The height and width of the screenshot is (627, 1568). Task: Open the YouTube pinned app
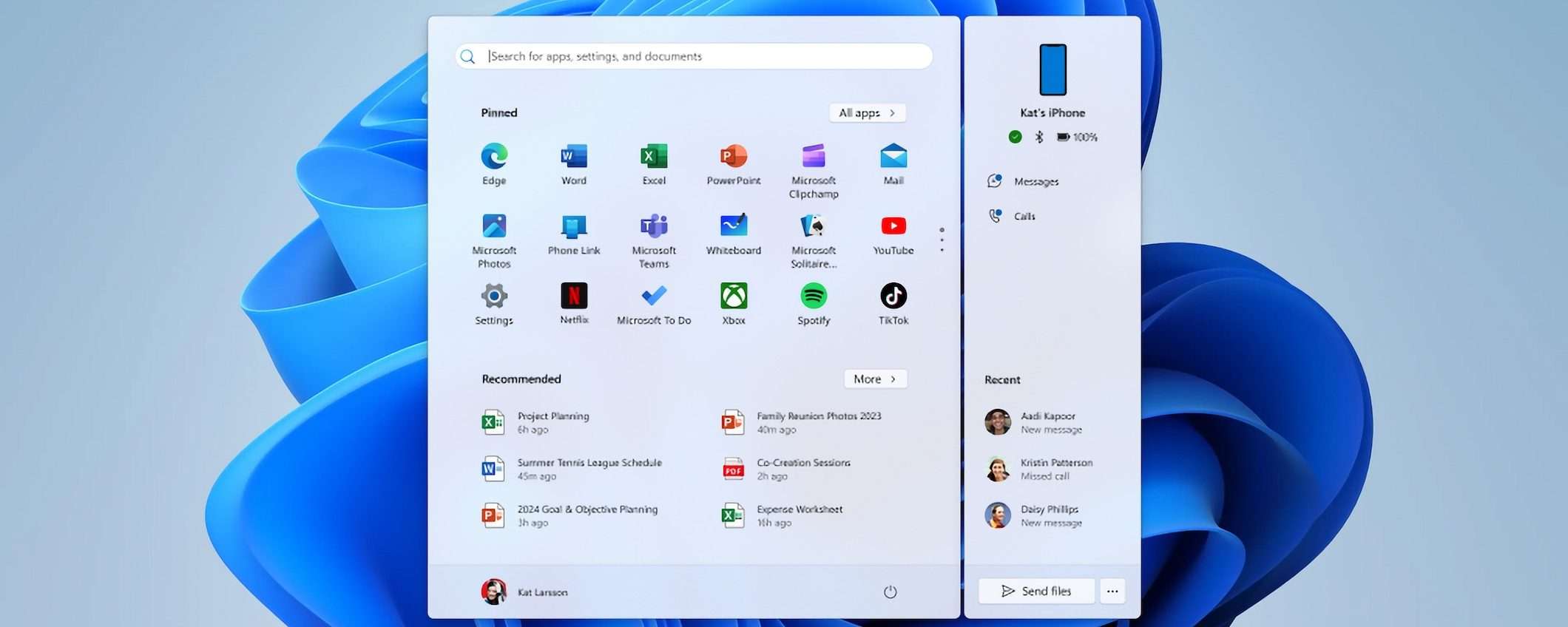pos(893,234)
